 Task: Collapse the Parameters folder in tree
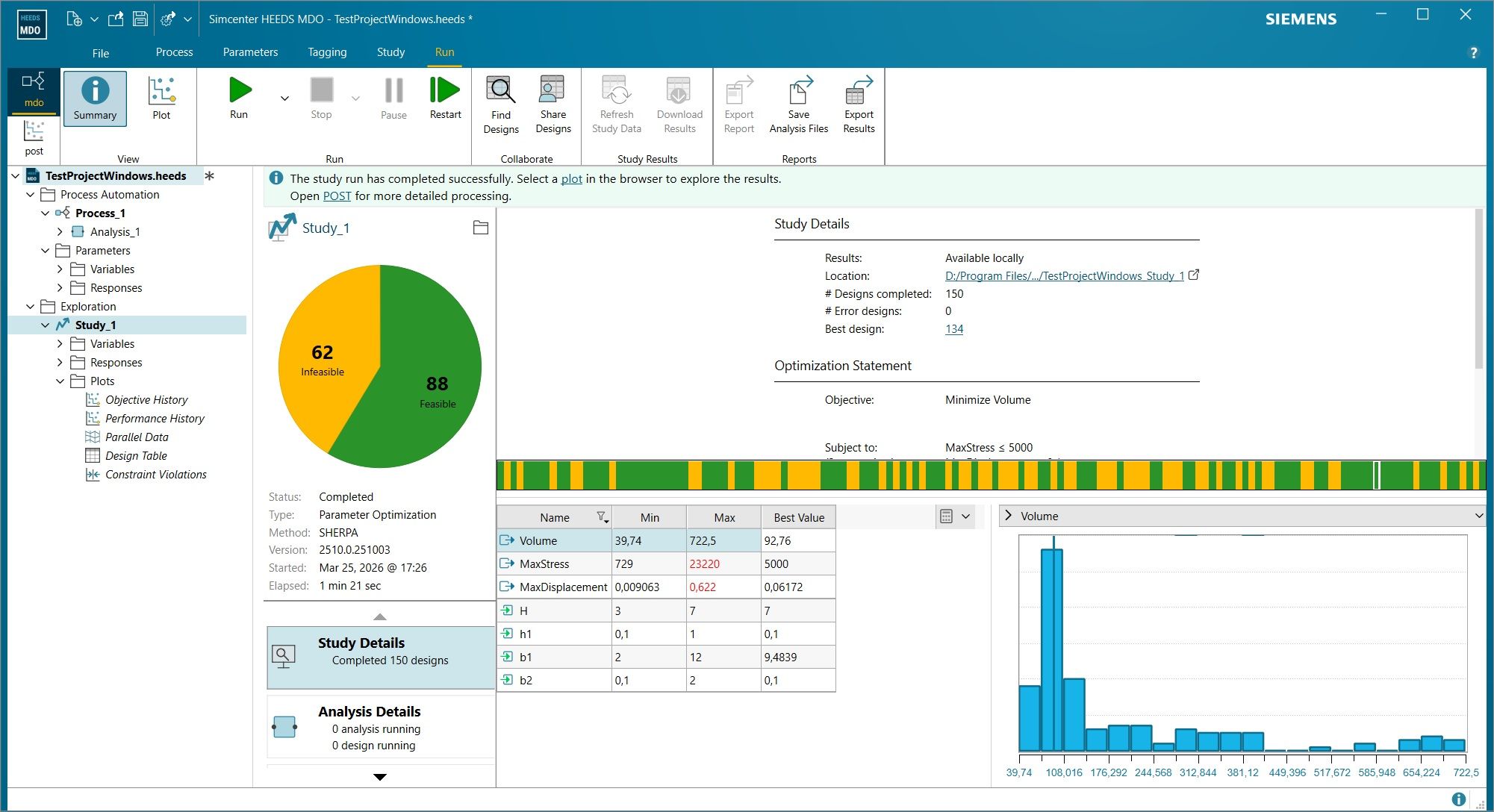tap(46, 251)
